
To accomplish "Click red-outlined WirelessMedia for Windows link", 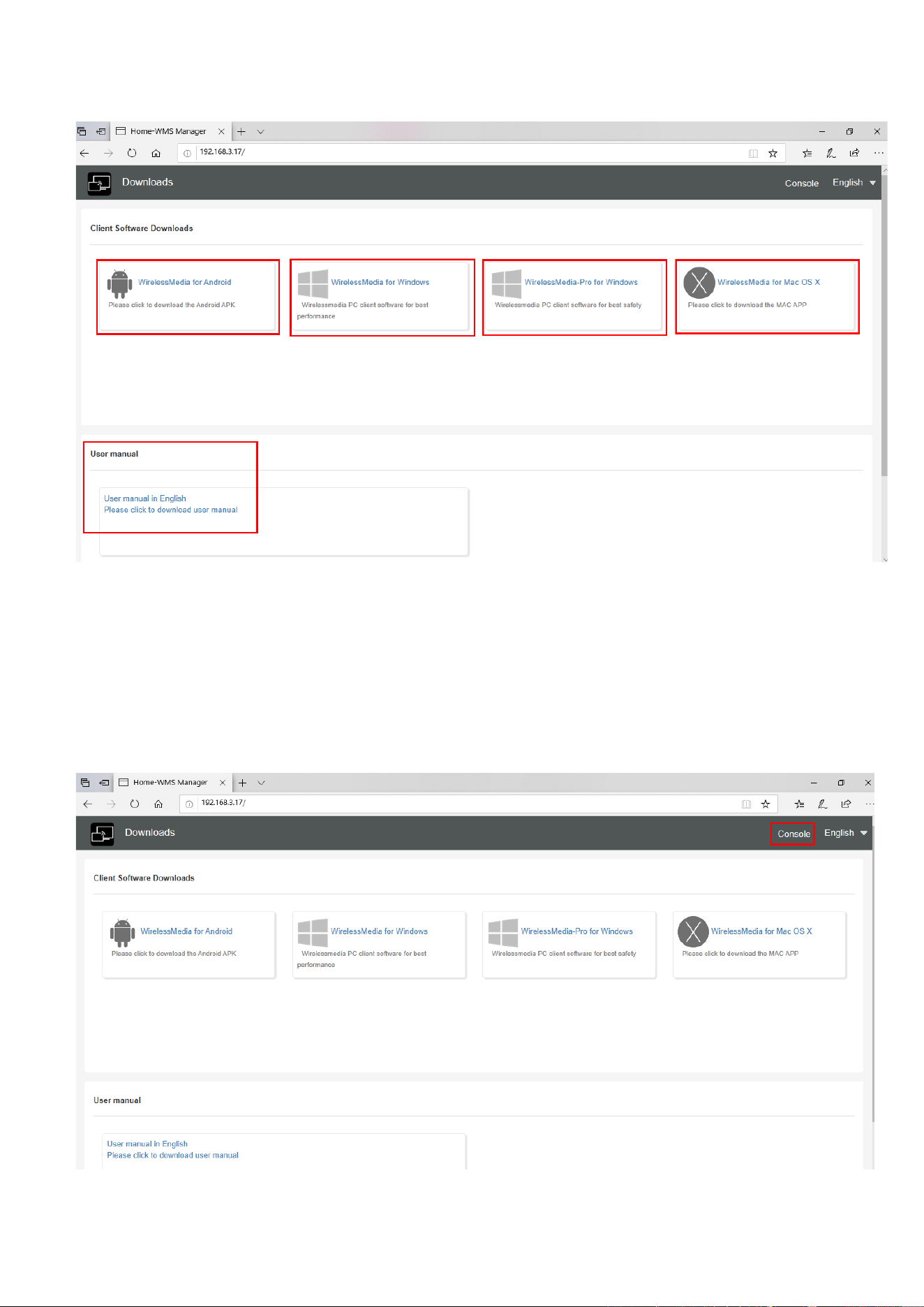I will tap(380, 282).
